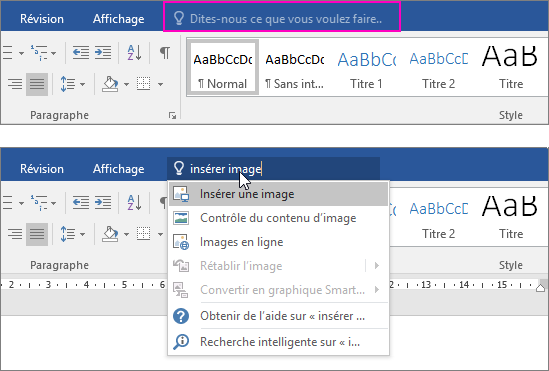This screenshot has width=549, height=371.
Task: Apply the Normal style in upper gallery
Action: [223, 67]
